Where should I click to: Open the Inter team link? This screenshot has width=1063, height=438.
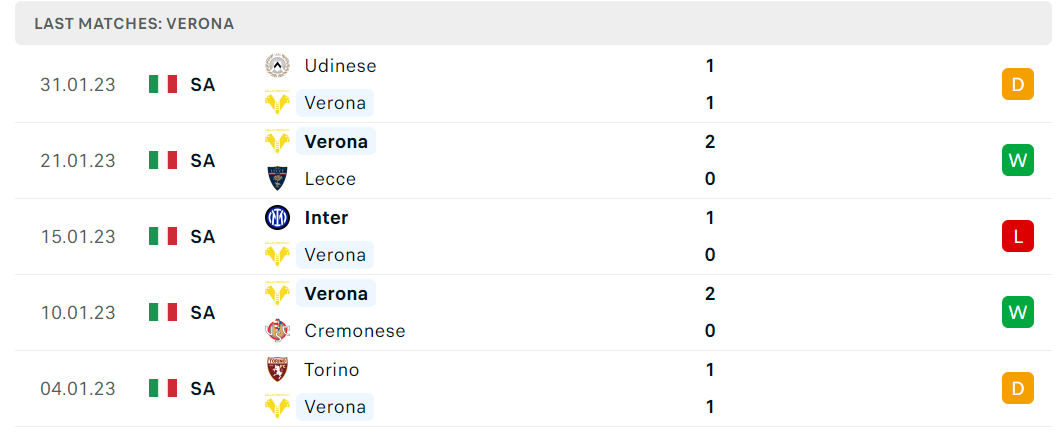326,218
